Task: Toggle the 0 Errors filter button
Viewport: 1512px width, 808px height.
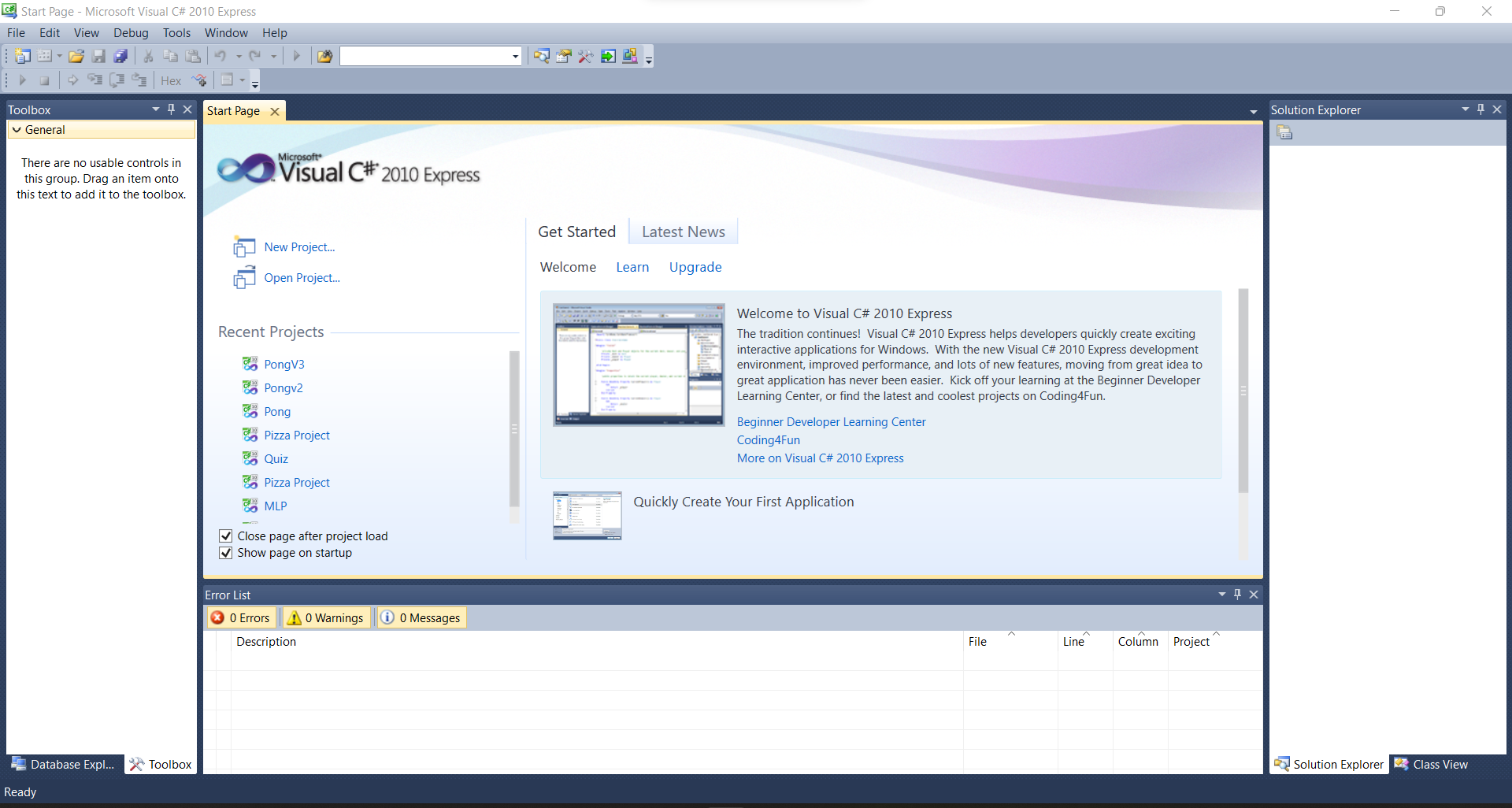Action: click(x=242, y=617)
